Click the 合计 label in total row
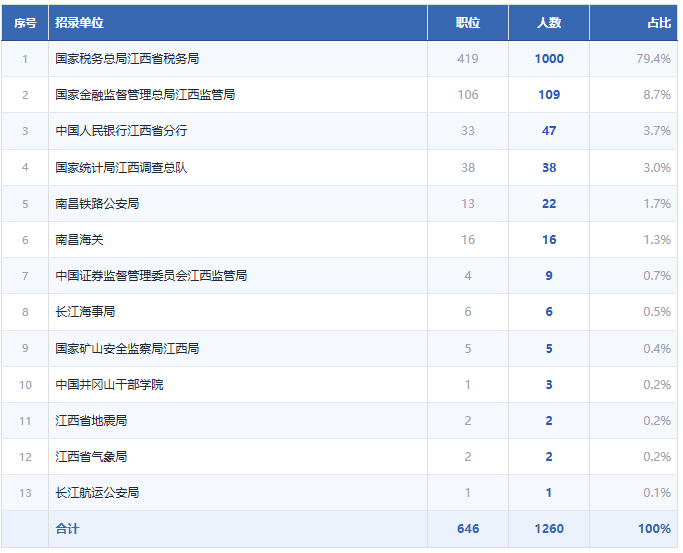The image size is (683, 553). pyautogui.click(x=67, y=529)
